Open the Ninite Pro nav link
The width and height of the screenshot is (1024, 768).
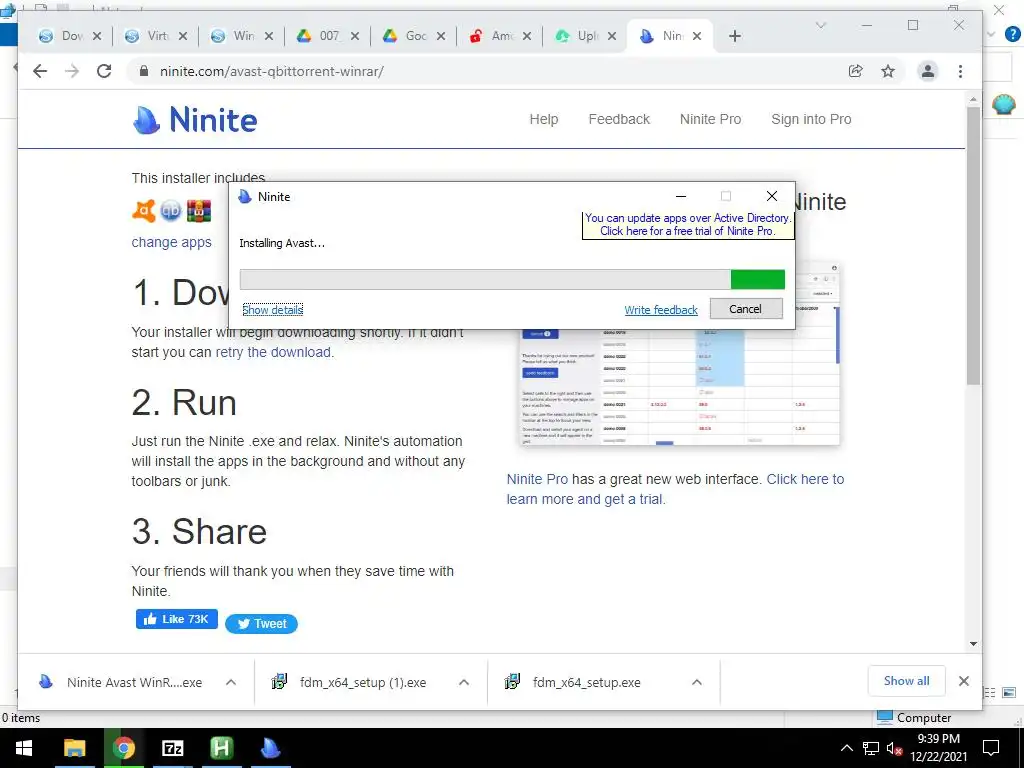click(x=711, y=120)
